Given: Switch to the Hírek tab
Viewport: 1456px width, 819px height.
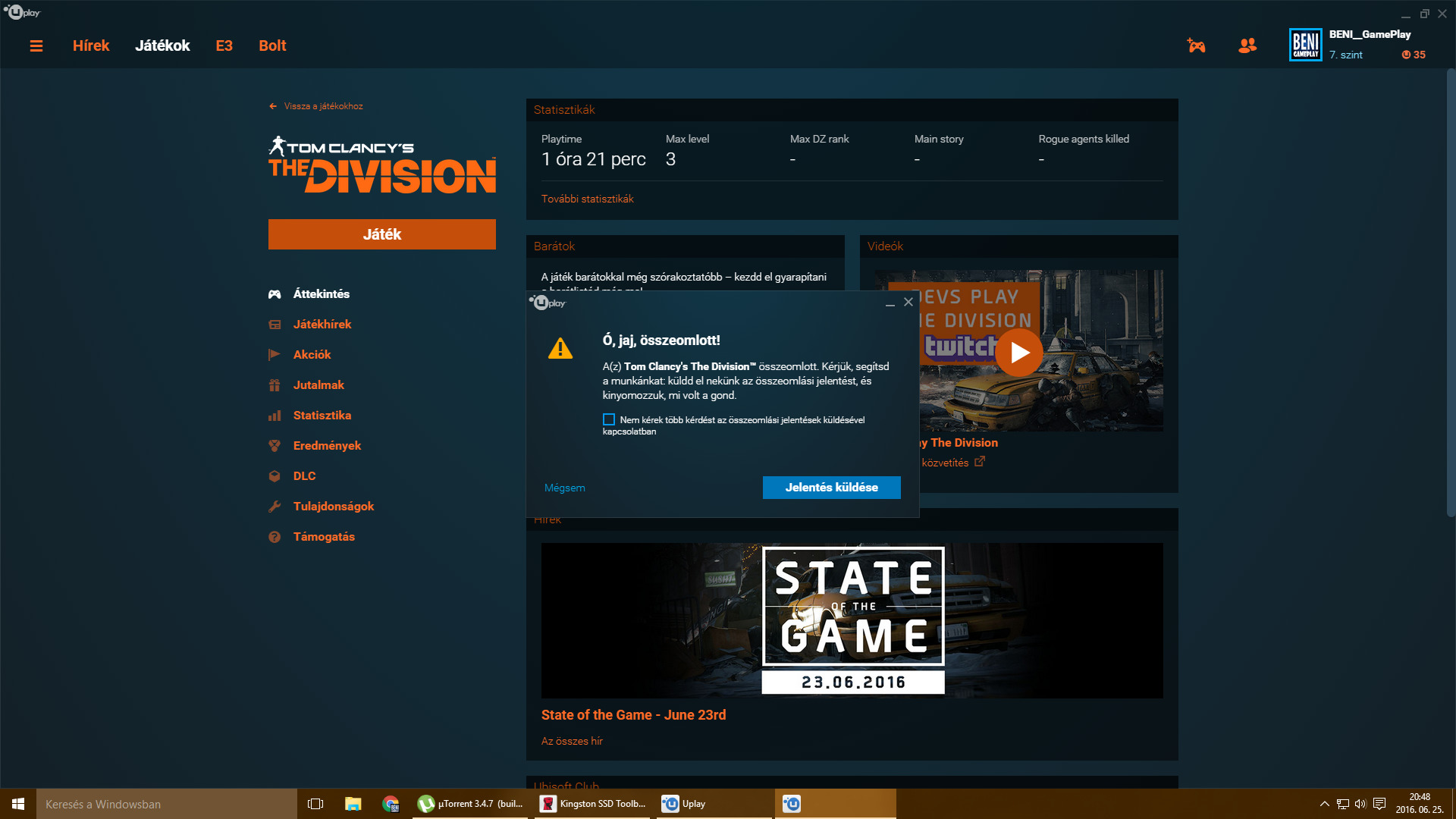Looking at the screenshot, I should [x=91, y=45].
